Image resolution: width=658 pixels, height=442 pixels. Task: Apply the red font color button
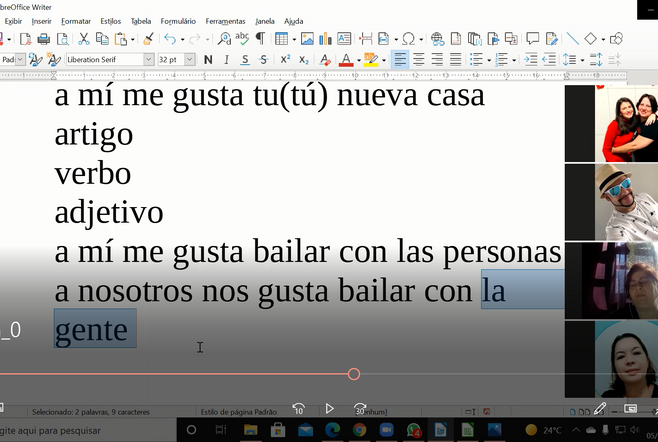pyautogui.click(x=346, y=60)
